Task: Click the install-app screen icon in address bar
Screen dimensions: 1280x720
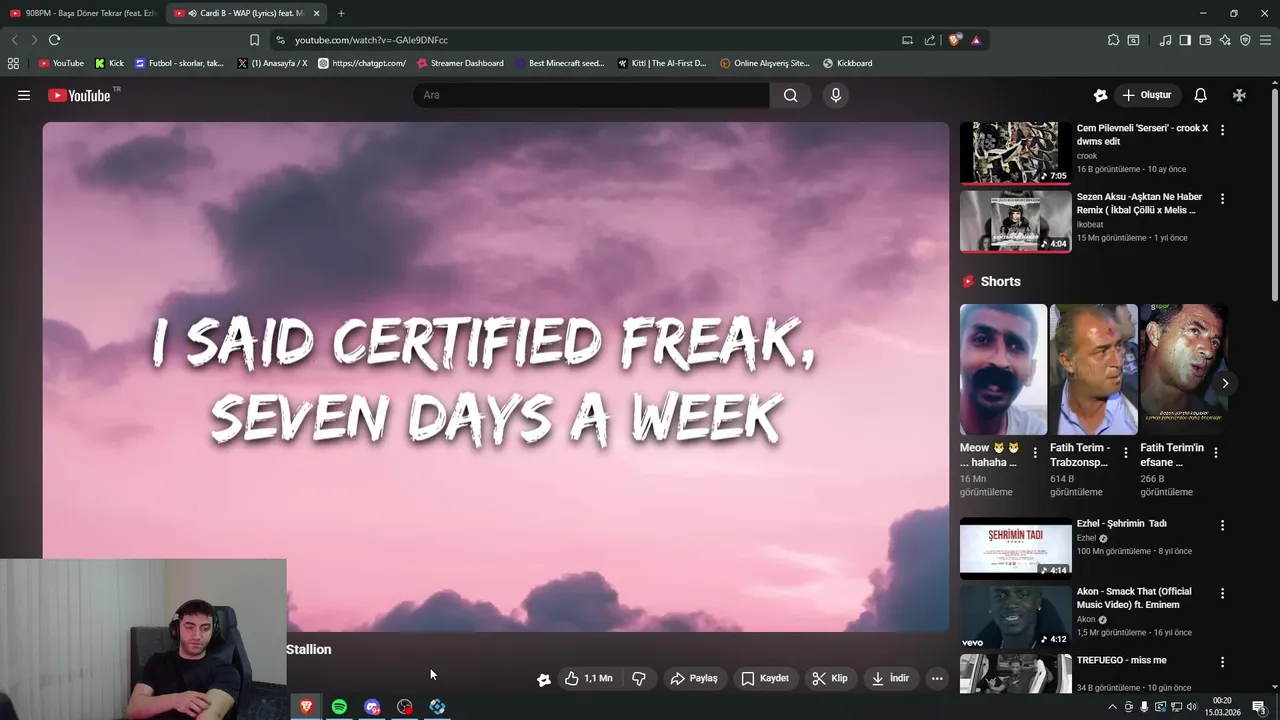Action: tap(907, 40)
